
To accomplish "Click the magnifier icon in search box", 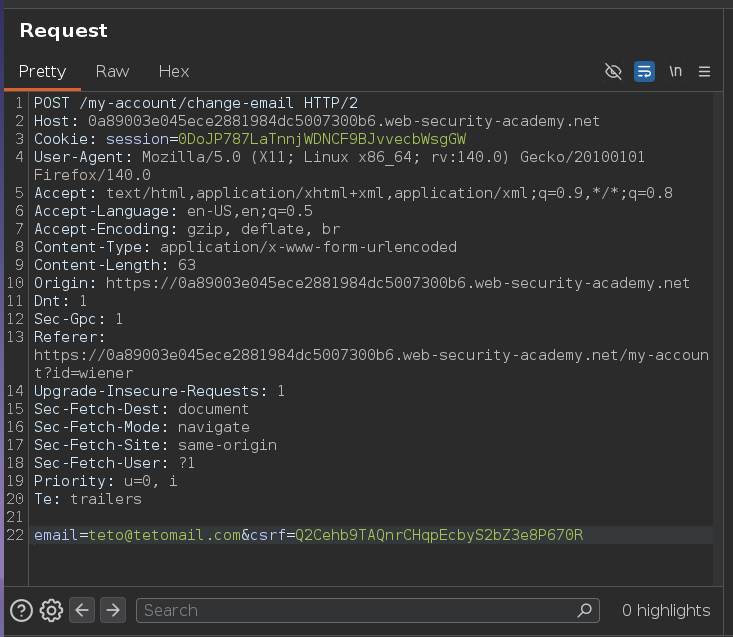I will click(585, 610).
